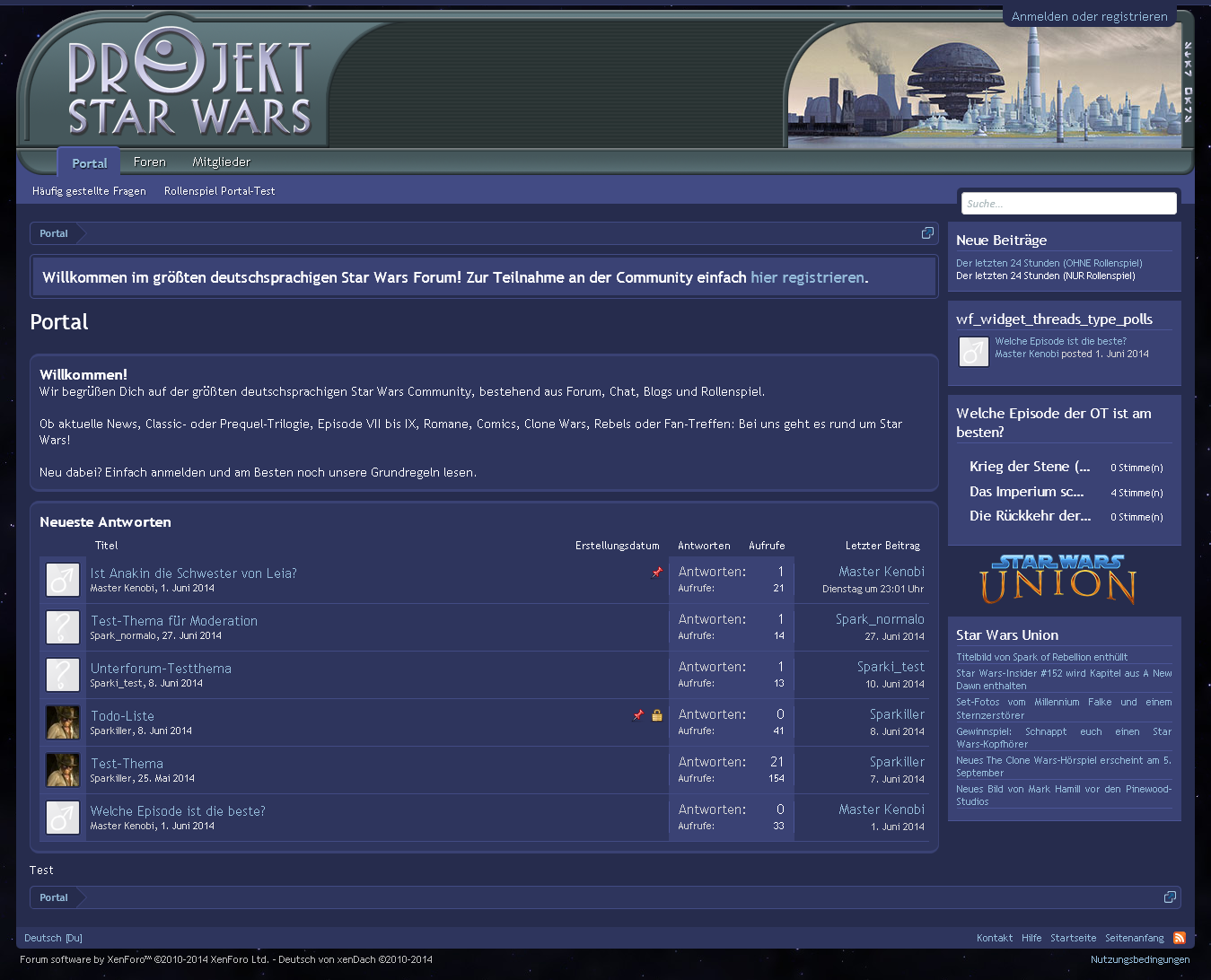Open thread 'Test-Thema für Moderation'
The image size is (1211, 980).
tap(173, 620)
